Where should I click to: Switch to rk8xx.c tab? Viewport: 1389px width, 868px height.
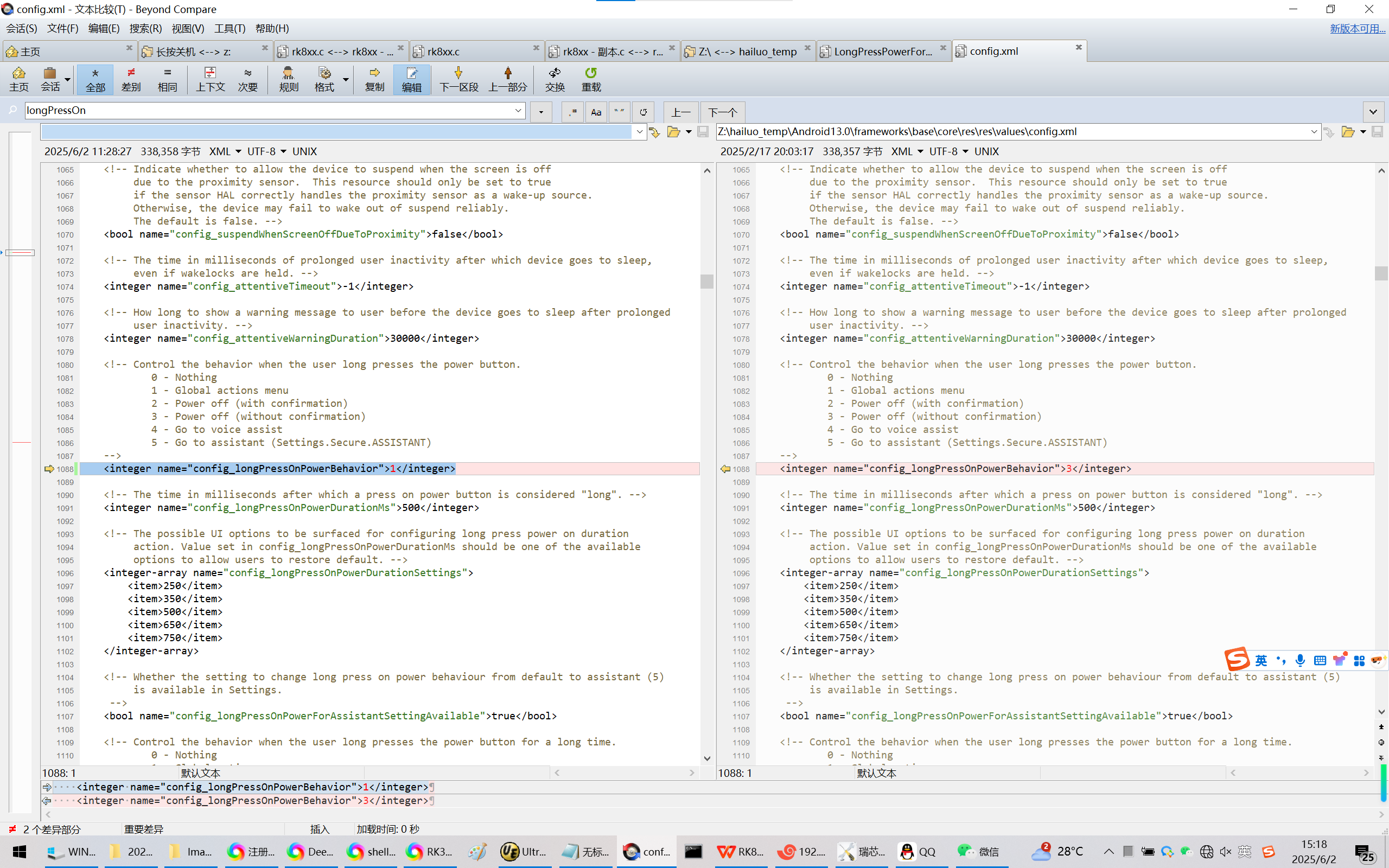point(443,52)
